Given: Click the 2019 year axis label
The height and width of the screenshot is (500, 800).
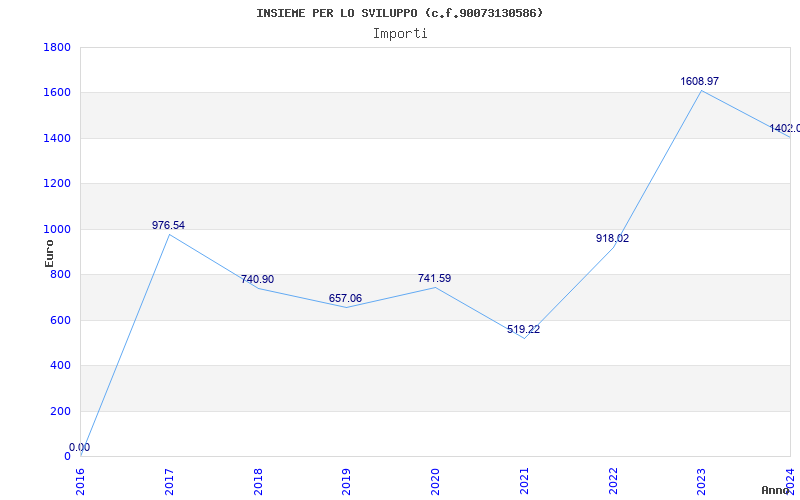Looking at the screenshot, I should pos(346,482).
